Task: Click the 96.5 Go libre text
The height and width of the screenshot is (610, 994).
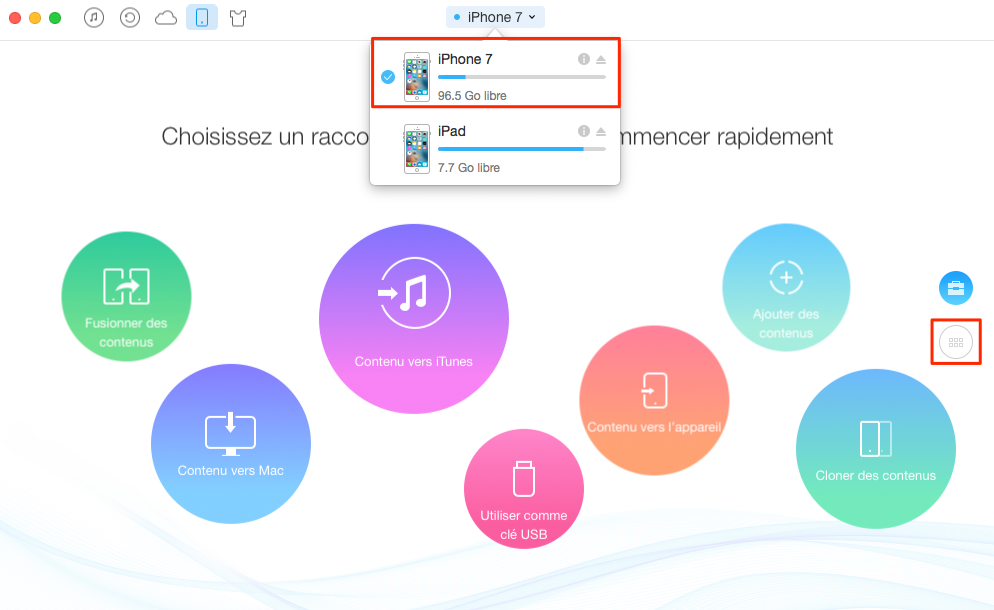Action: 472,96
